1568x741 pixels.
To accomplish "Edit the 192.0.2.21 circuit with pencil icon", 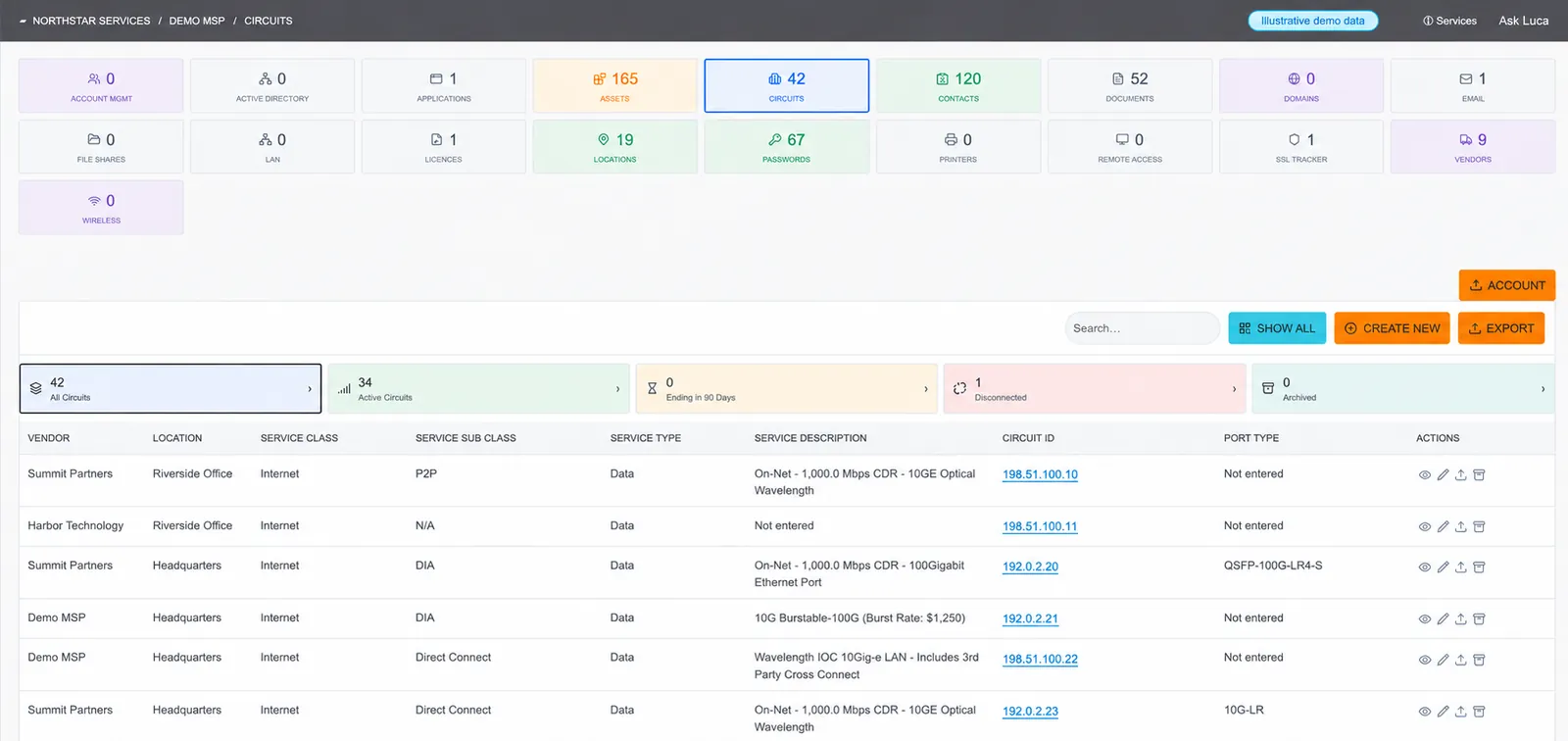I will [x=1443, y=619].
